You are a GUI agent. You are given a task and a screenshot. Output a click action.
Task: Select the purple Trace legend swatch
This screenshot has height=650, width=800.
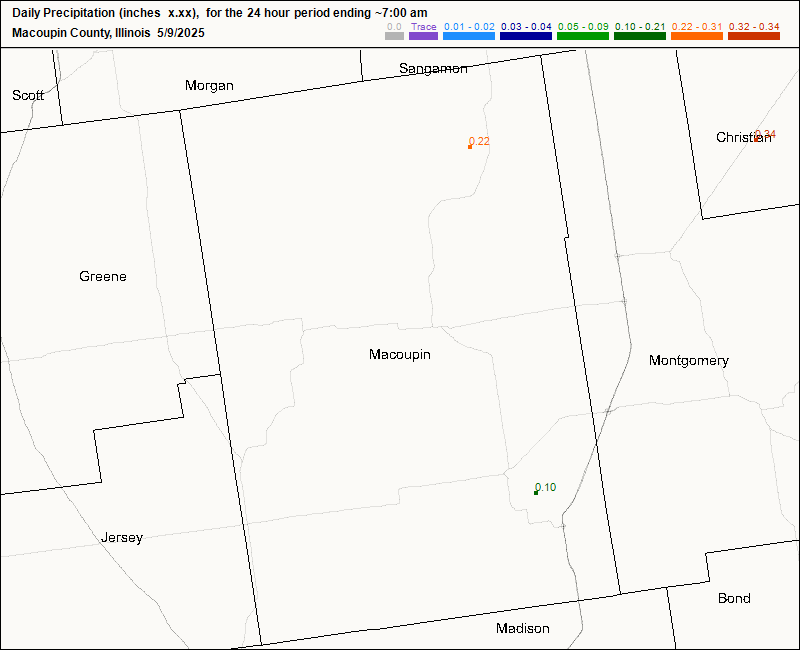click(x=424, y=36)
